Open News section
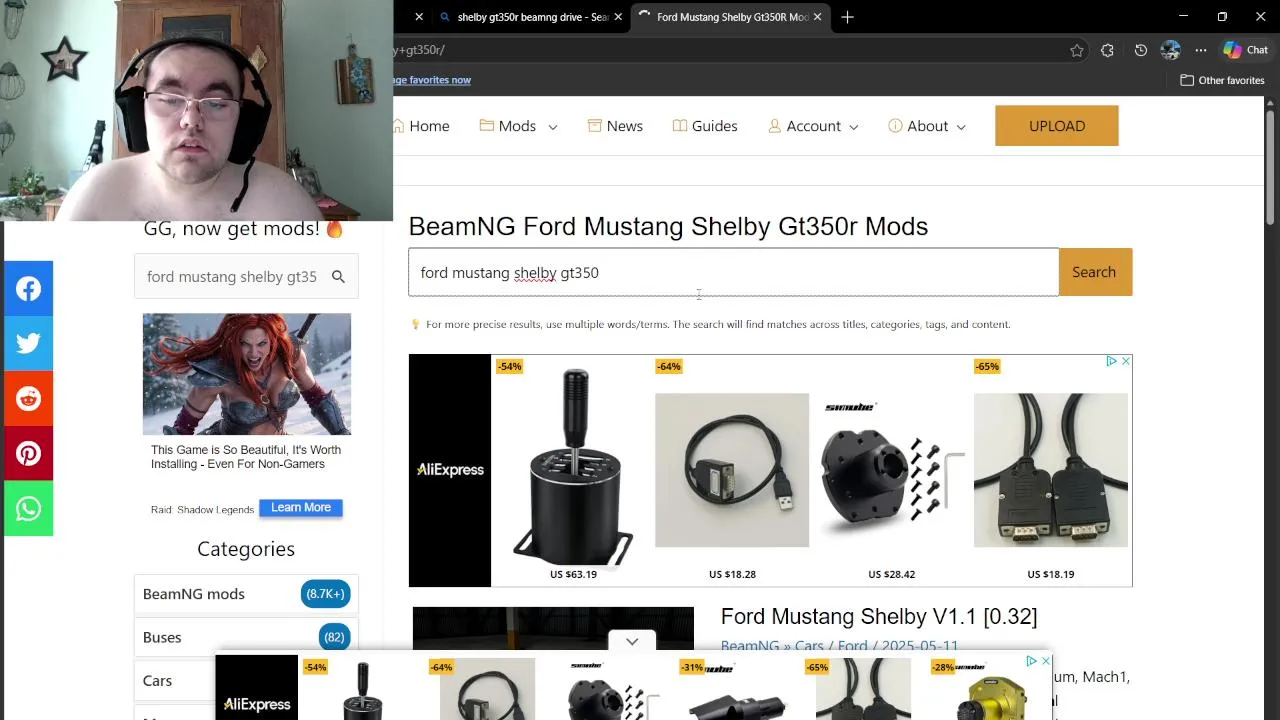 click(615, 126)
